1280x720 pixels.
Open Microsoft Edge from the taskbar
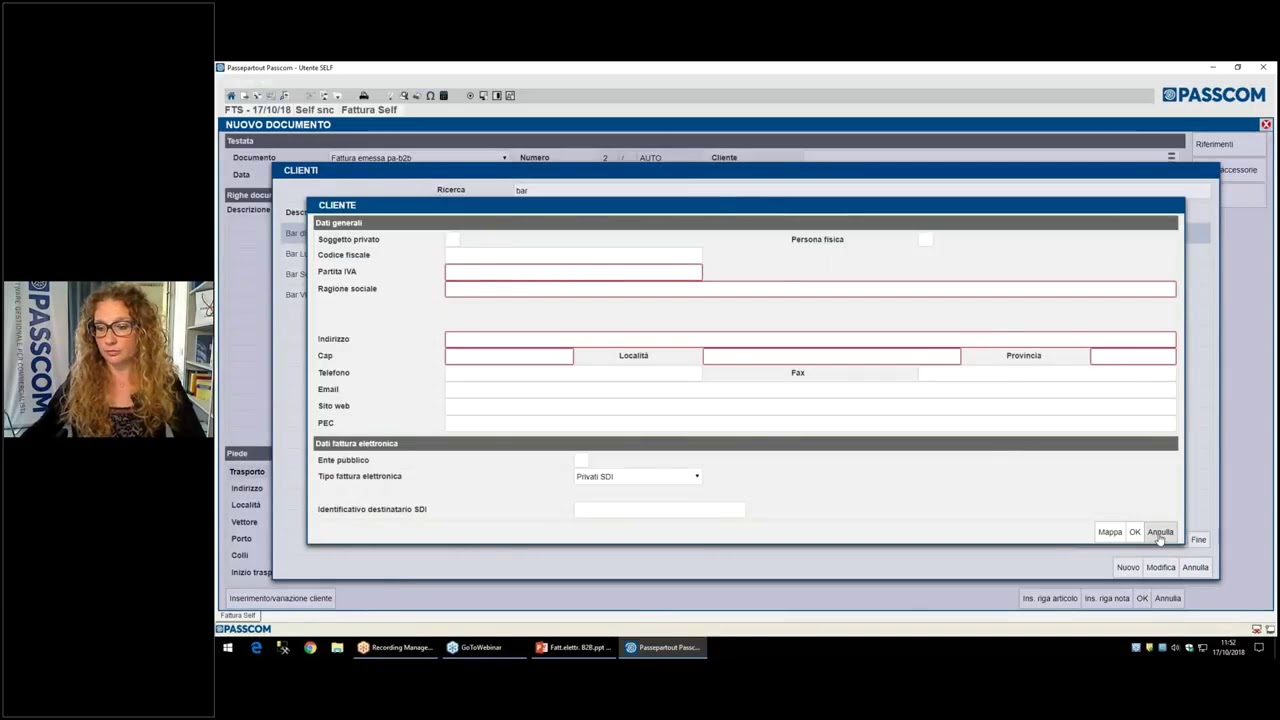256,648
